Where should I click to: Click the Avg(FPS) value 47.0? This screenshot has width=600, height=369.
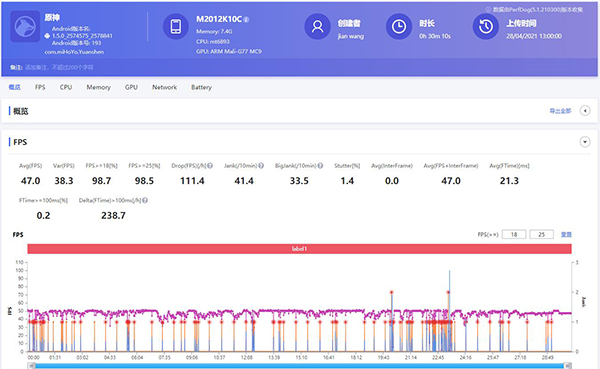point(30,181)
